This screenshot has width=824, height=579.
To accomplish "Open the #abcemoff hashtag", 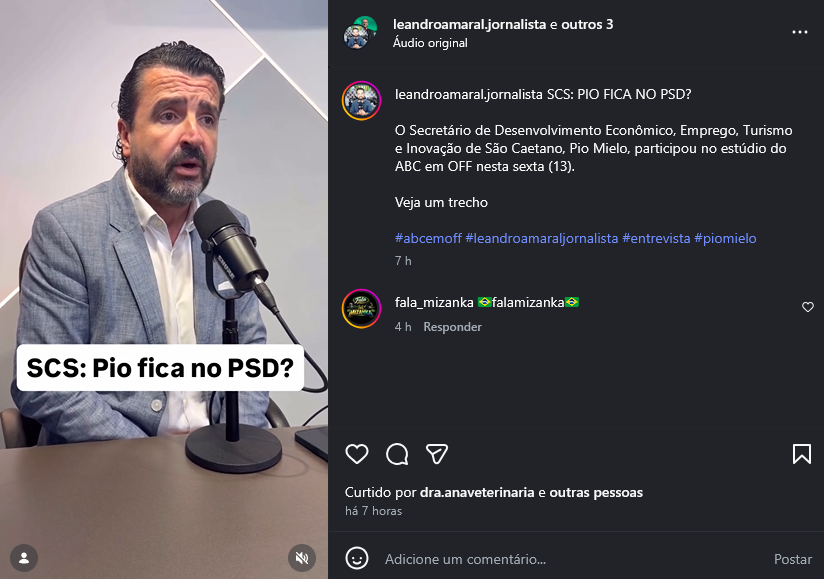I will pos(428,238).
